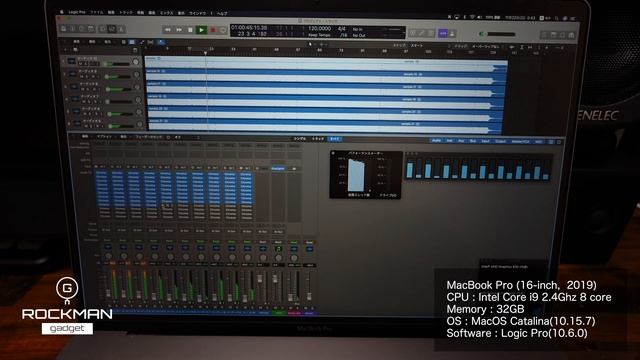Open the ファイル (File) menu
640x360 pixels.
click(x=97, y=12)
